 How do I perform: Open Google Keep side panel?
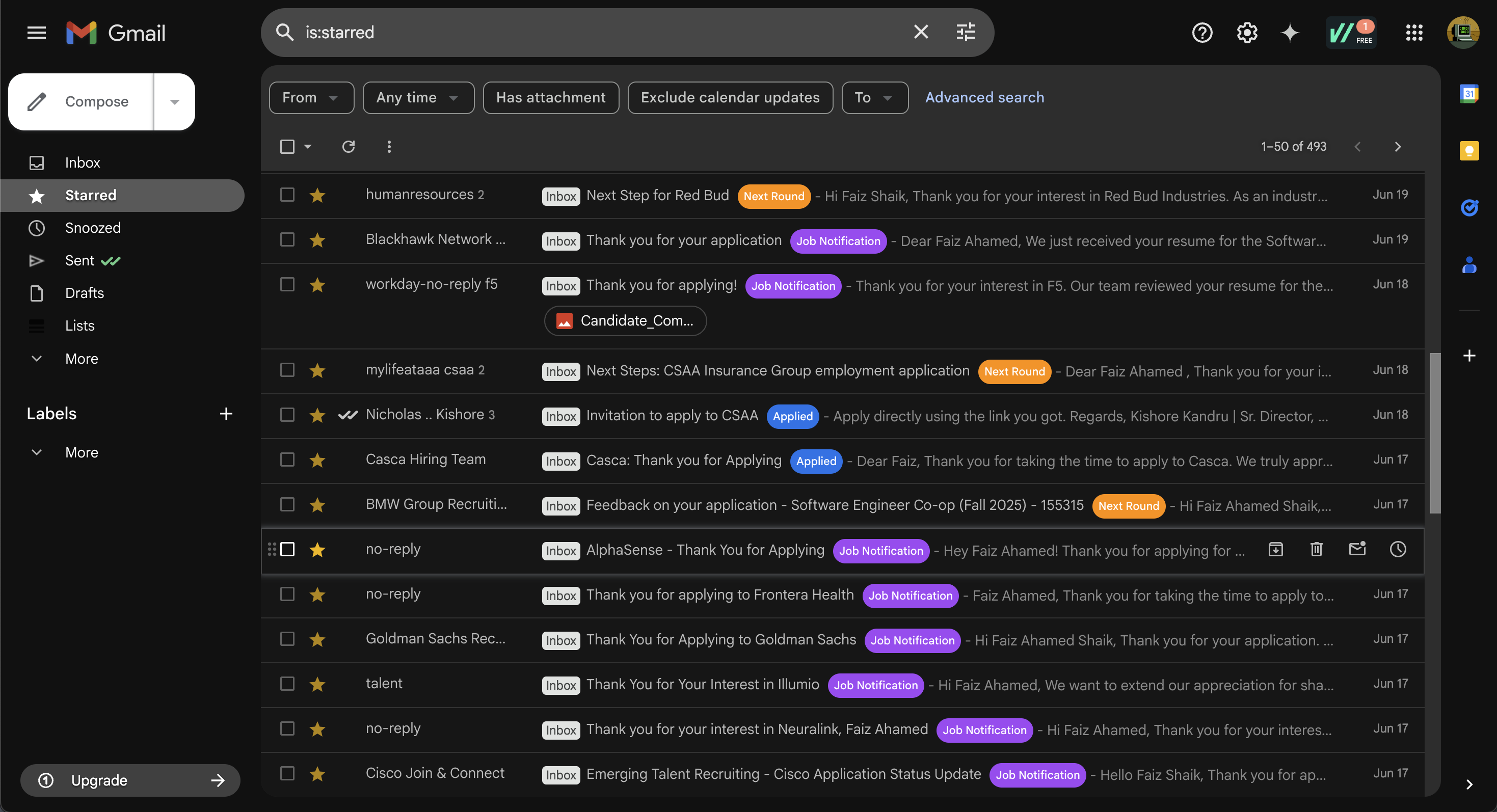[1468, 151]
